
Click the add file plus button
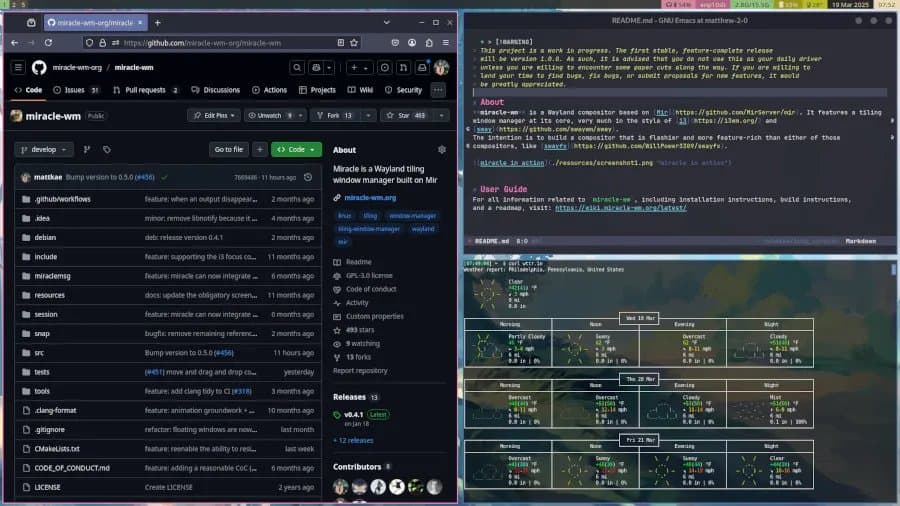260,150
